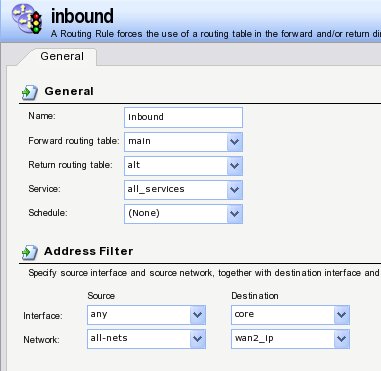
Task: Expand the Source Network all-nets dropdown
Action: click(x=146, y=339)
